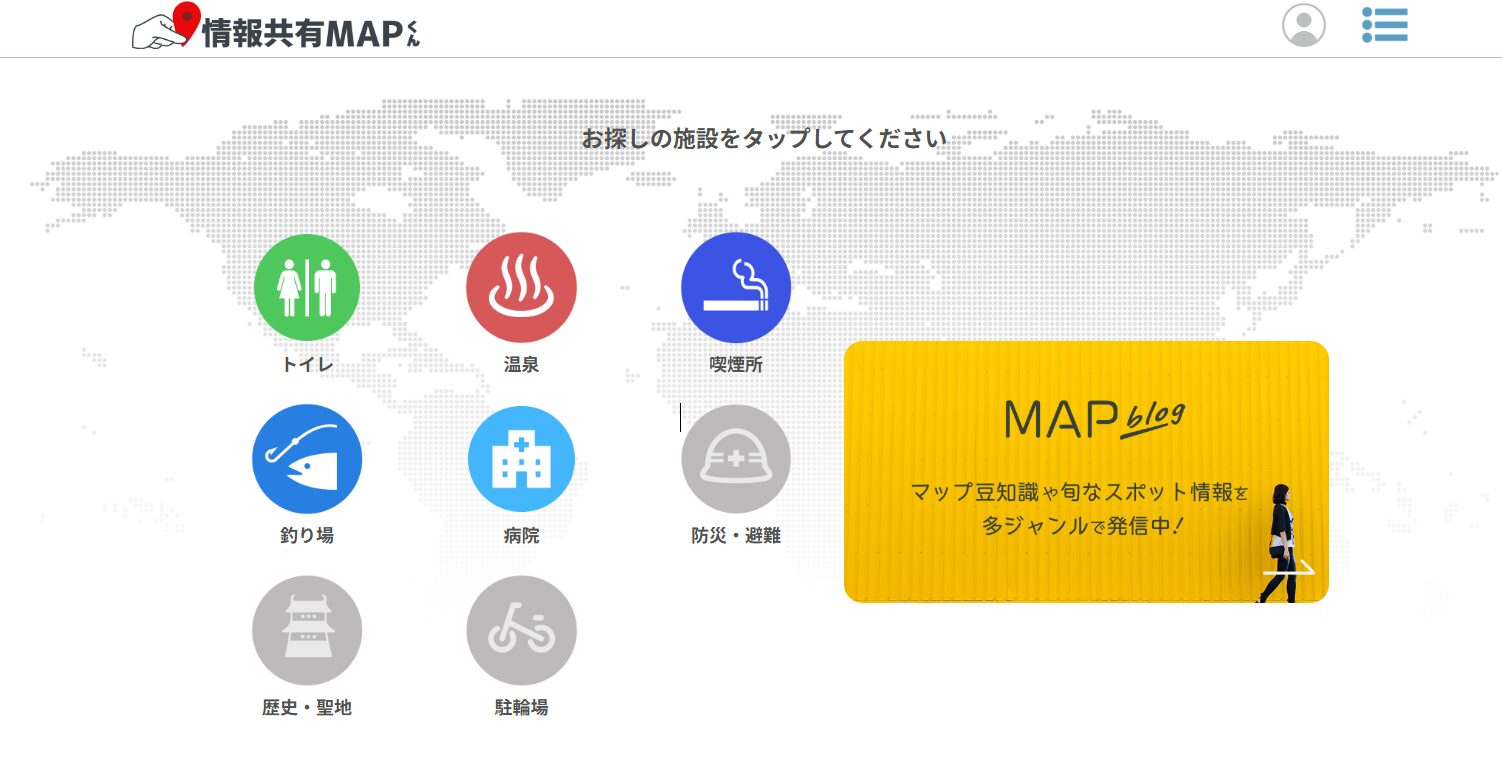Screen dimensions: 1502x773
Task: Open the gray castle history icon
Action: click(x=307, y=630)
